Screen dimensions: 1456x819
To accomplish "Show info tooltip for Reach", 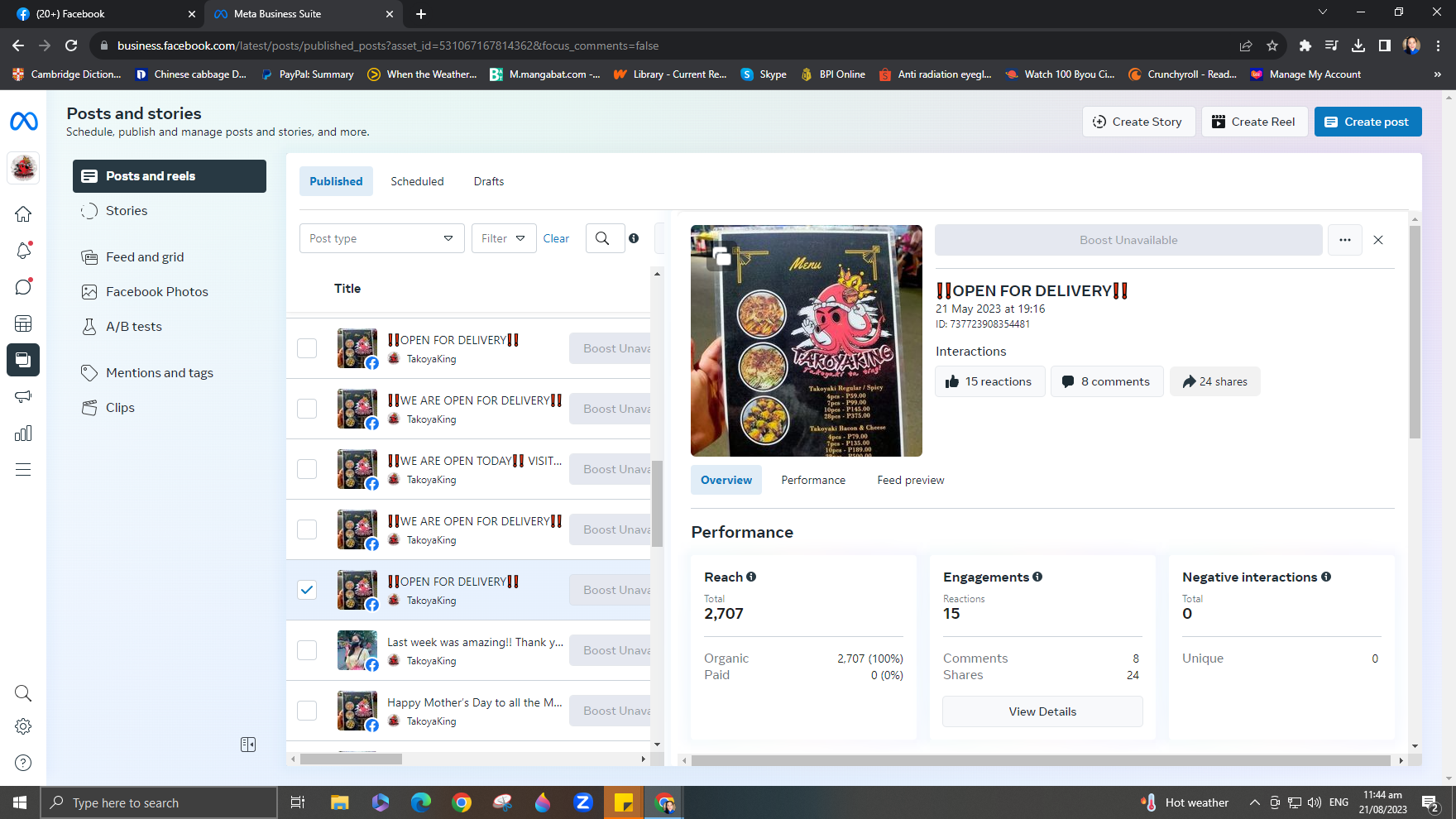I will point(751,577).
